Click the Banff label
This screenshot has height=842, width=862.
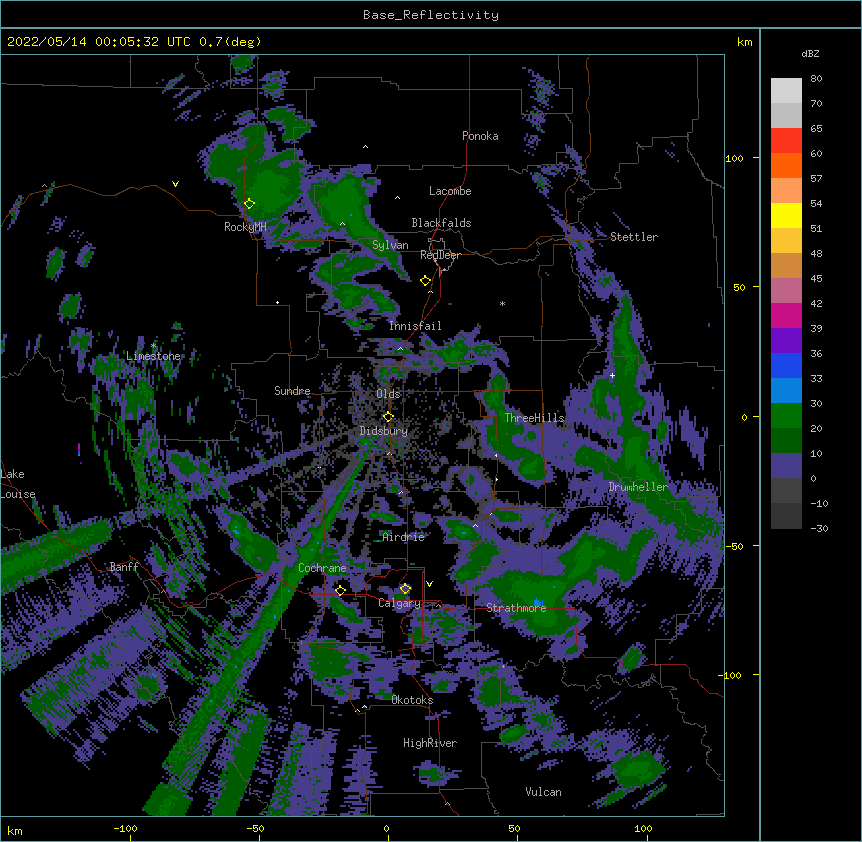[x=124, y=567]
